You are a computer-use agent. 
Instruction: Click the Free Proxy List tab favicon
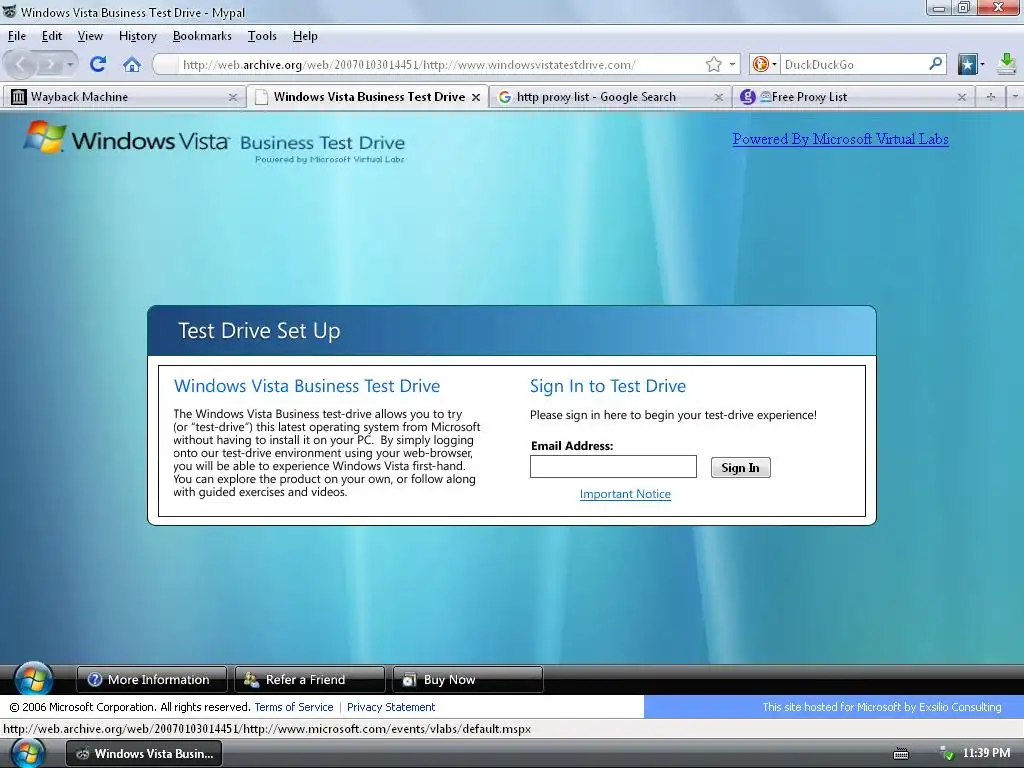click(748, 97)
